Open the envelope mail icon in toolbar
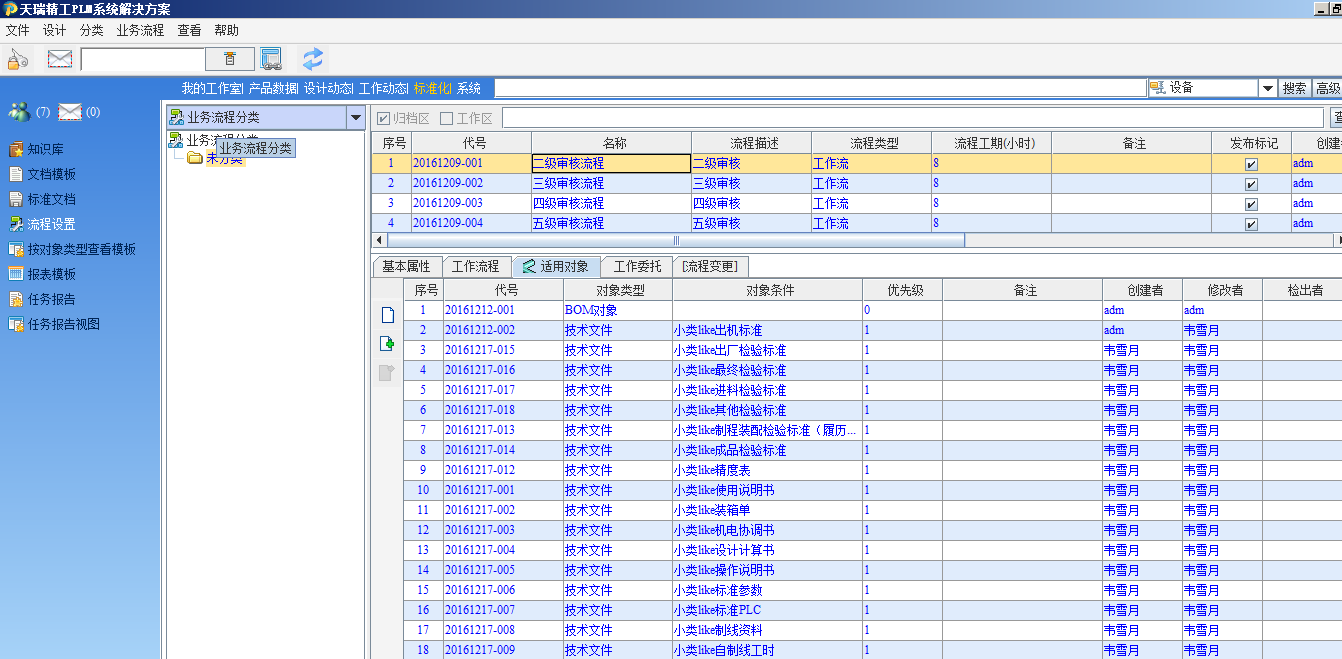 tap(60, 59)
